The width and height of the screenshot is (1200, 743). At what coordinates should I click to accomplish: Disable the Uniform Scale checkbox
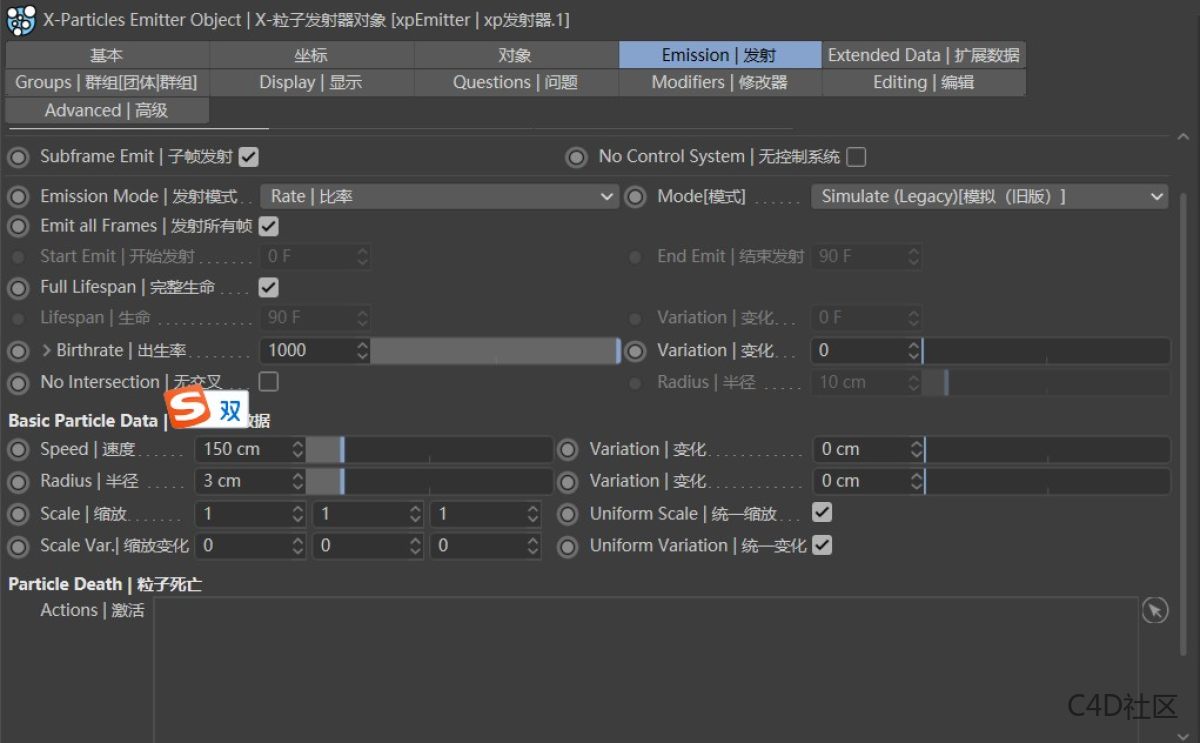822,513
